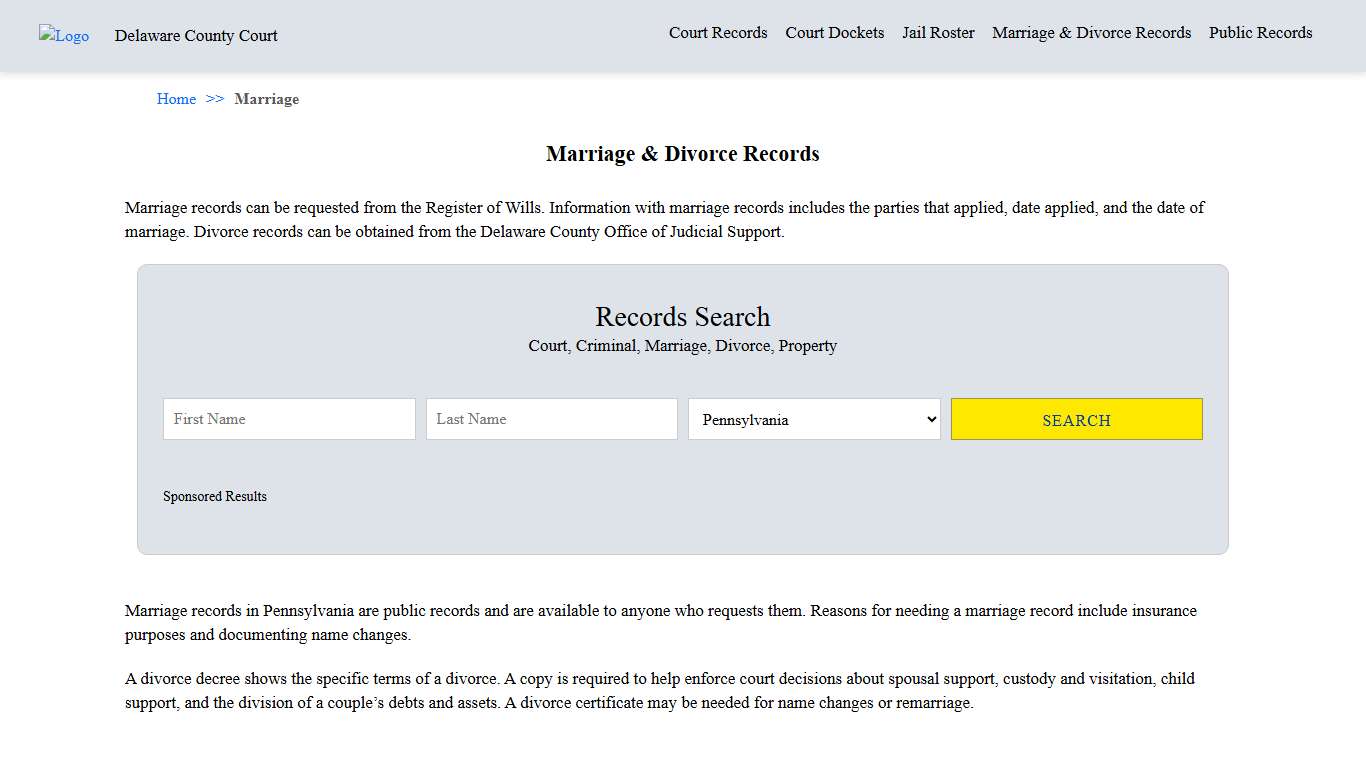Open Court Dockets from the navigation menu
The image size is (1366, 768).
pos(834,32)
